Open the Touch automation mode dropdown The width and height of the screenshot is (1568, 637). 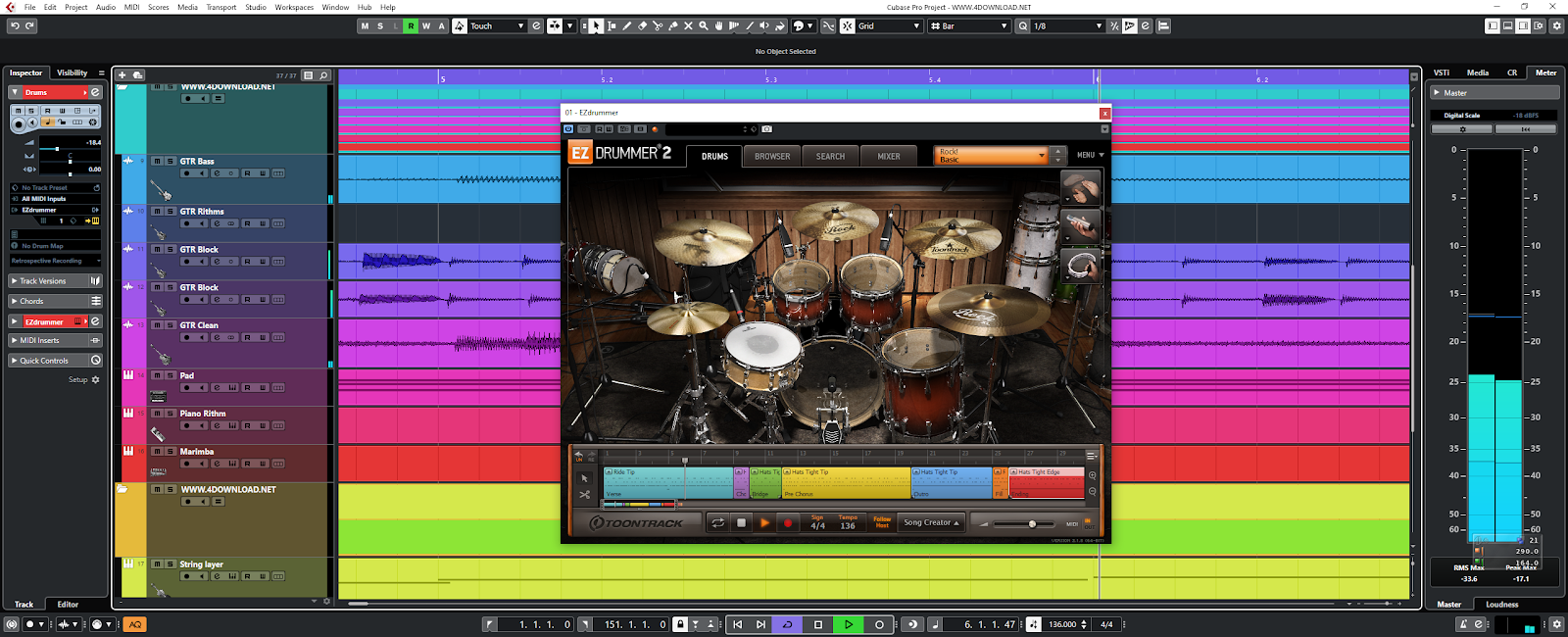(498, 25)
